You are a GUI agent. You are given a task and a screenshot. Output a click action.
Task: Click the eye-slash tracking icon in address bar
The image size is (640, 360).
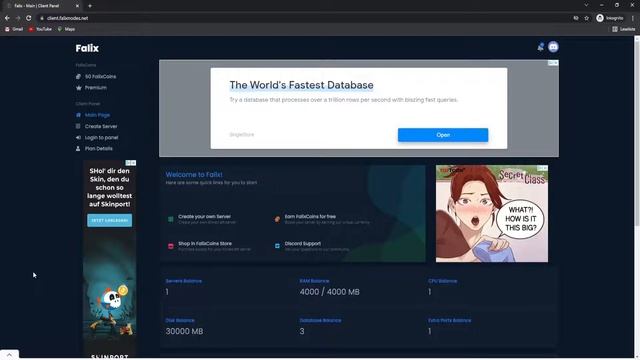click(x=576, y=18)
